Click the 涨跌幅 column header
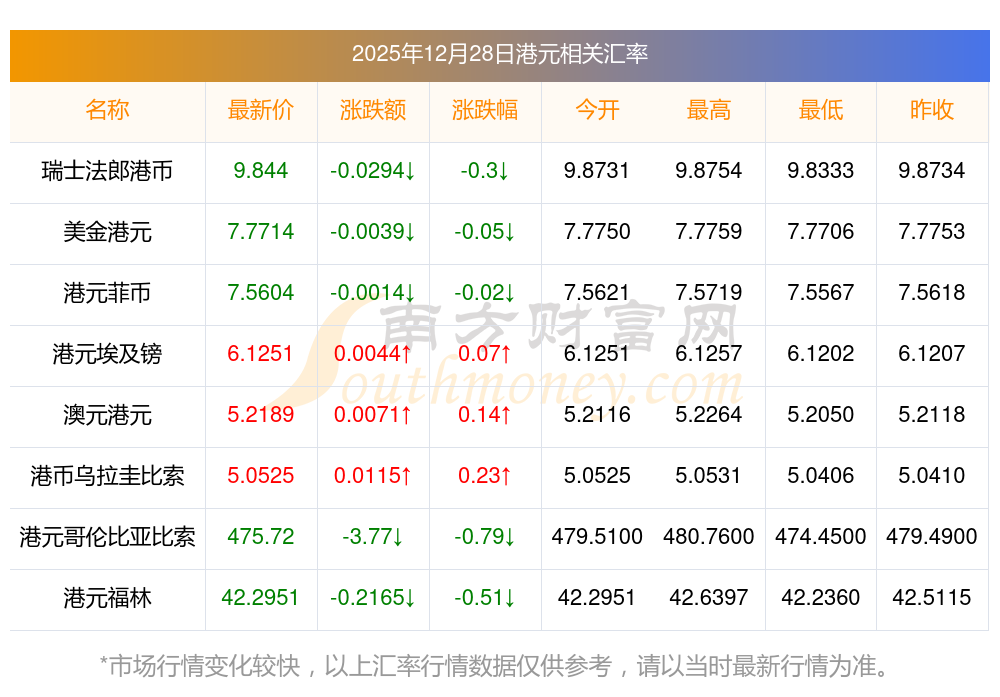1000x697 pixels. 485,110
